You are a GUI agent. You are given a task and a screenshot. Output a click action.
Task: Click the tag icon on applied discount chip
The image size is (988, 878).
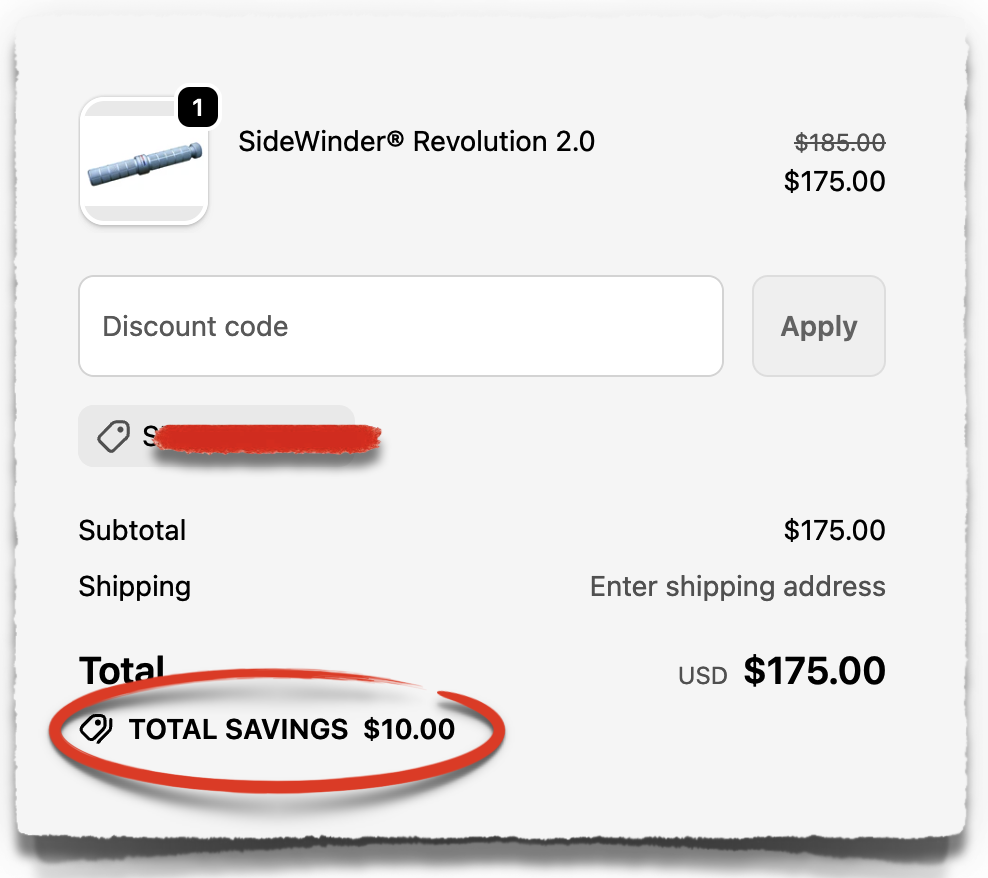(x=113, y=436)
